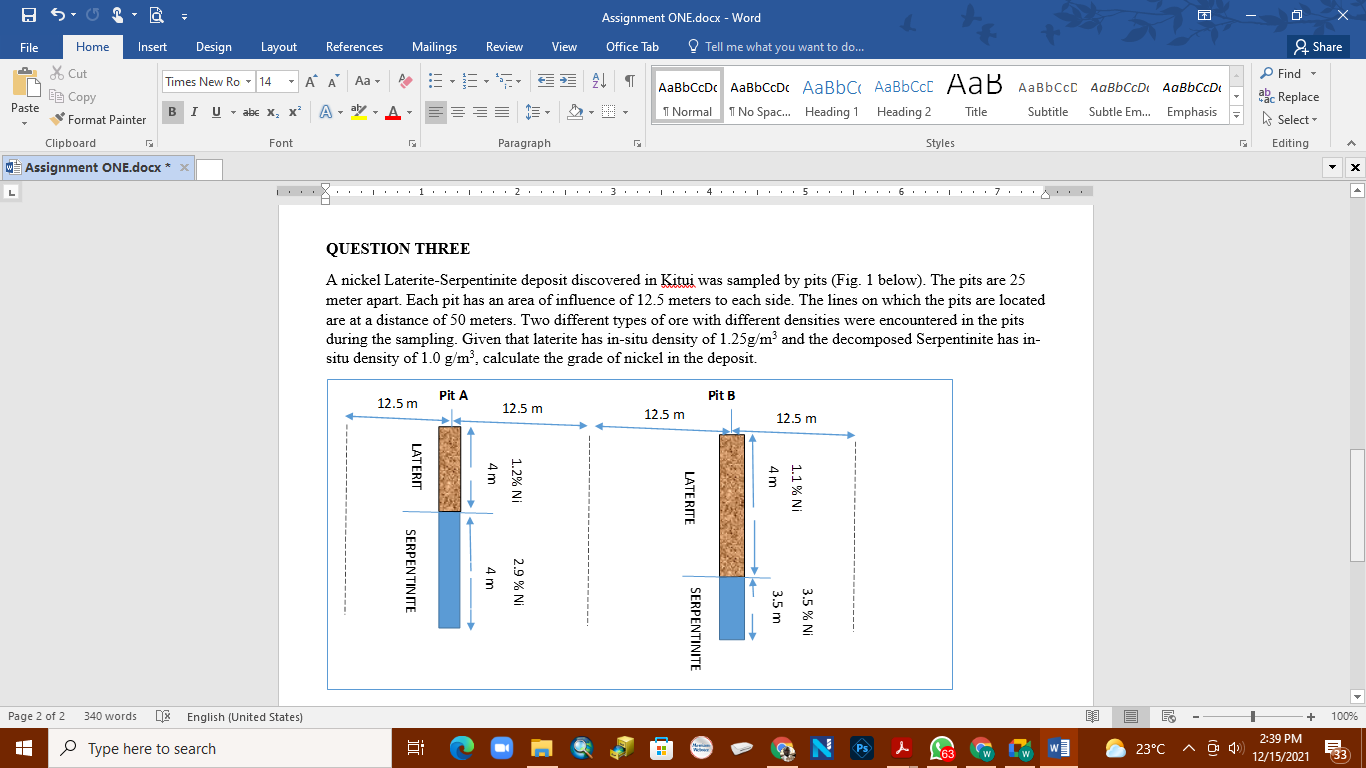The height and width of the screenshot is (768, 1366).
Task: Apply strikethrough formatting
Action: tap(253, 113)
